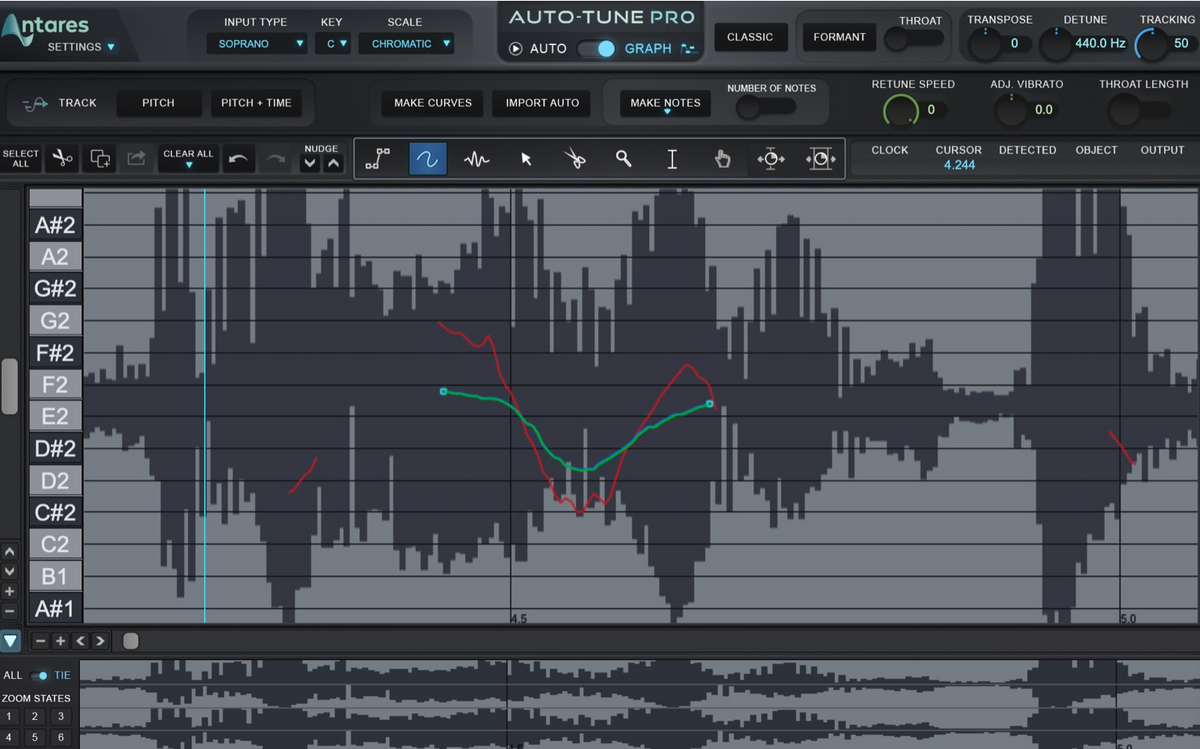Click the Throat Length knob
This screenshot has height=749, width=1200.
point(1124,109)
